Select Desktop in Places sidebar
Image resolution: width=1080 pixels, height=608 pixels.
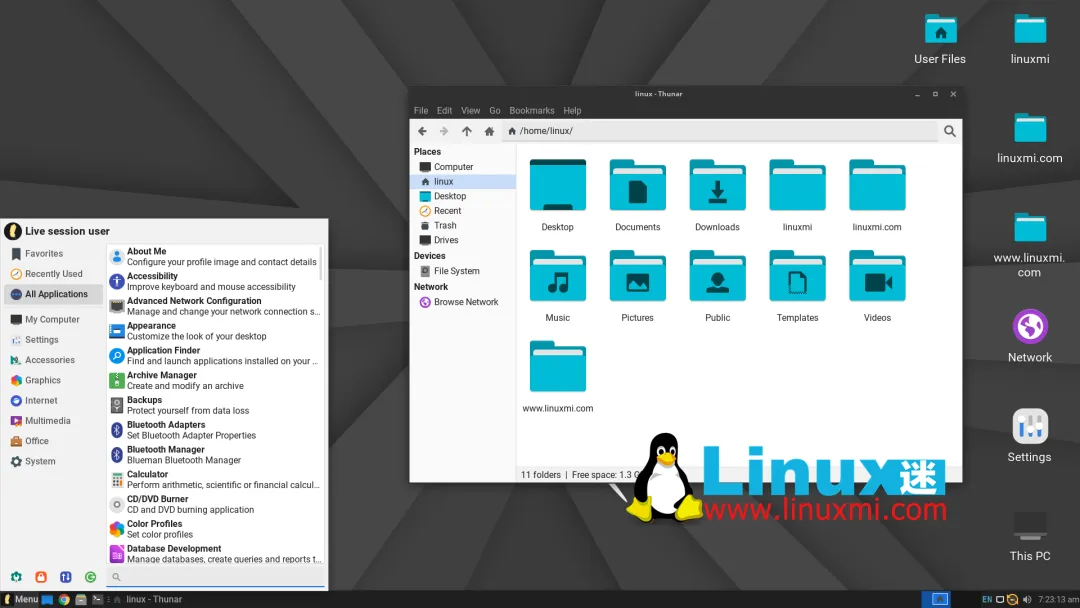[x=463, y=196]
